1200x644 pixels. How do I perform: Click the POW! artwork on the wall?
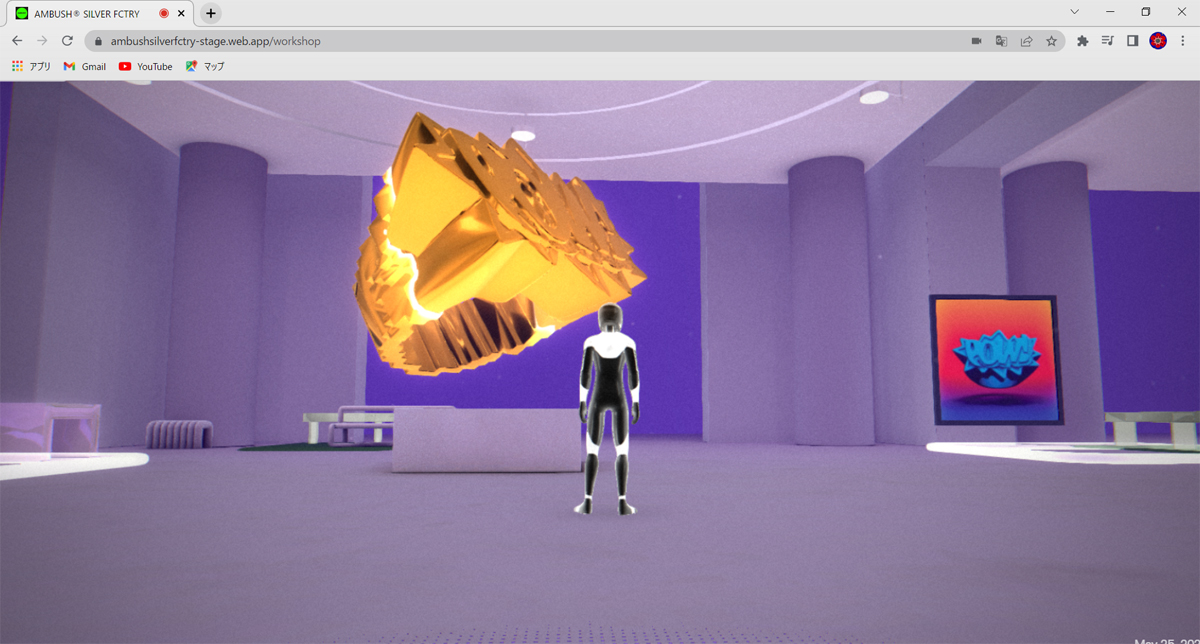[996, 360]
